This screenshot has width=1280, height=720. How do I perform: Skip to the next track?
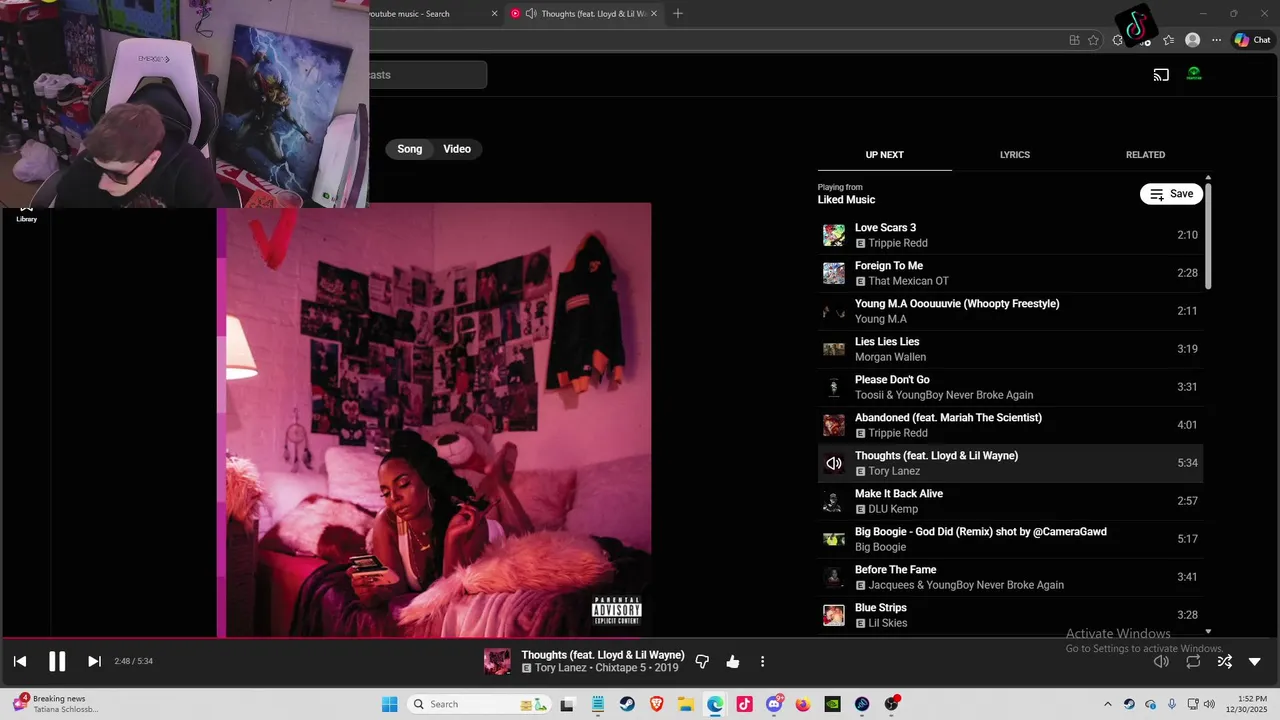tap(94, 661)
